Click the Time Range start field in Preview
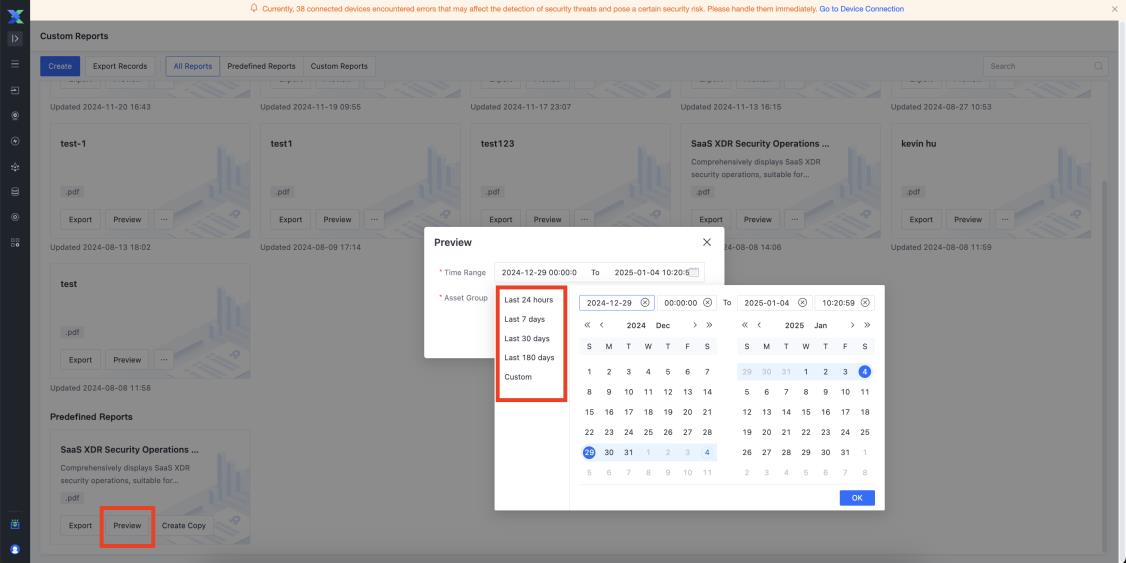The image size is (1126, 563). point(539,273)
